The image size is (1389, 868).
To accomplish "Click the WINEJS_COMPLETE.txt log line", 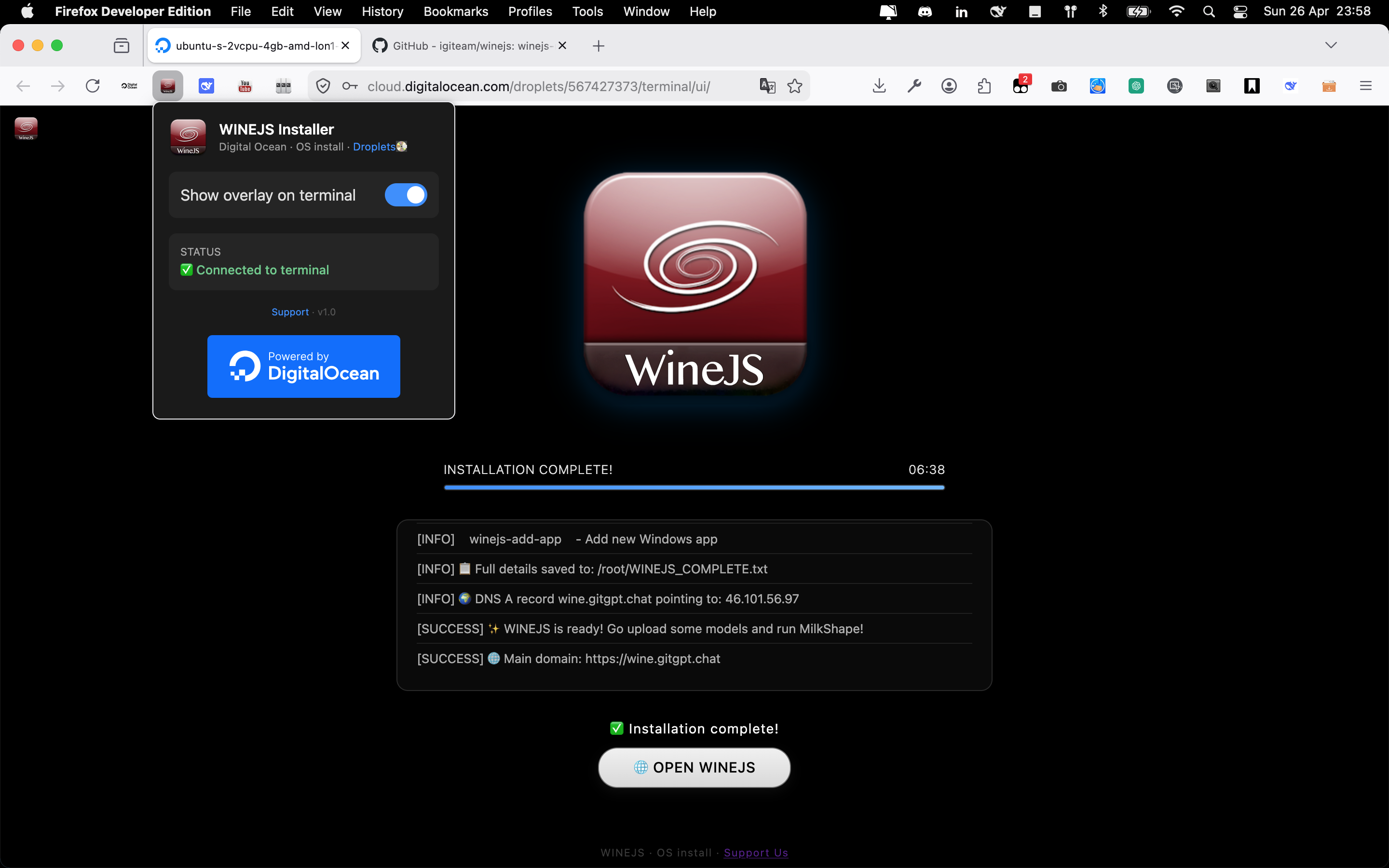I will click(694, 569).
